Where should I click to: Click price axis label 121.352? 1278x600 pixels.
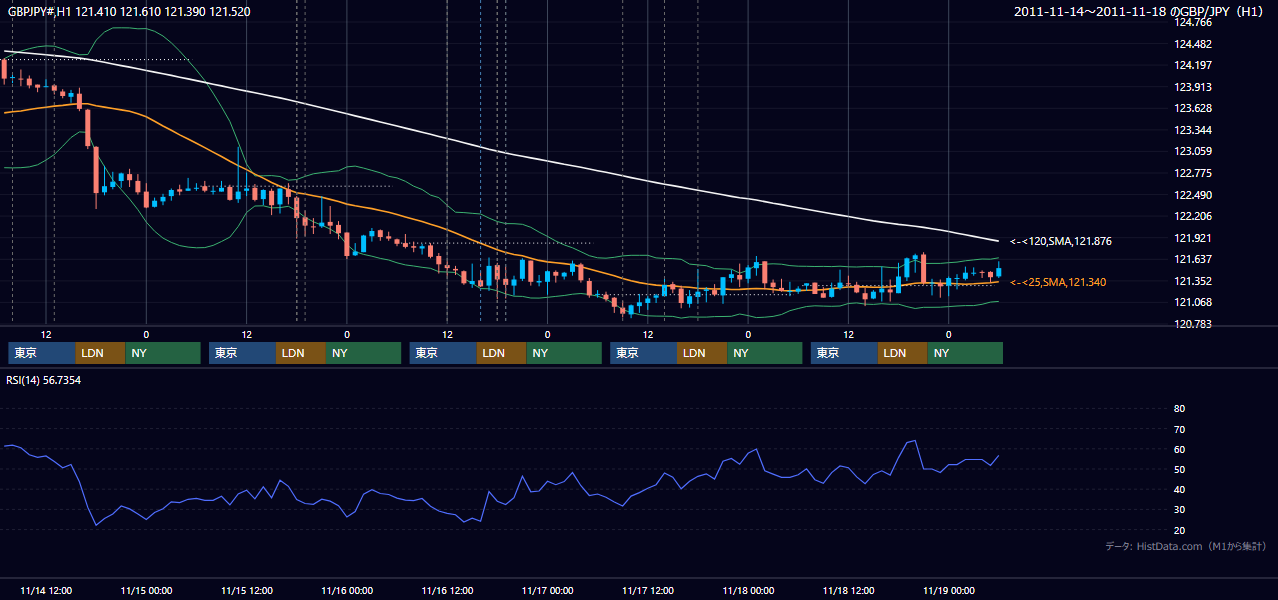coord(1193,281)
